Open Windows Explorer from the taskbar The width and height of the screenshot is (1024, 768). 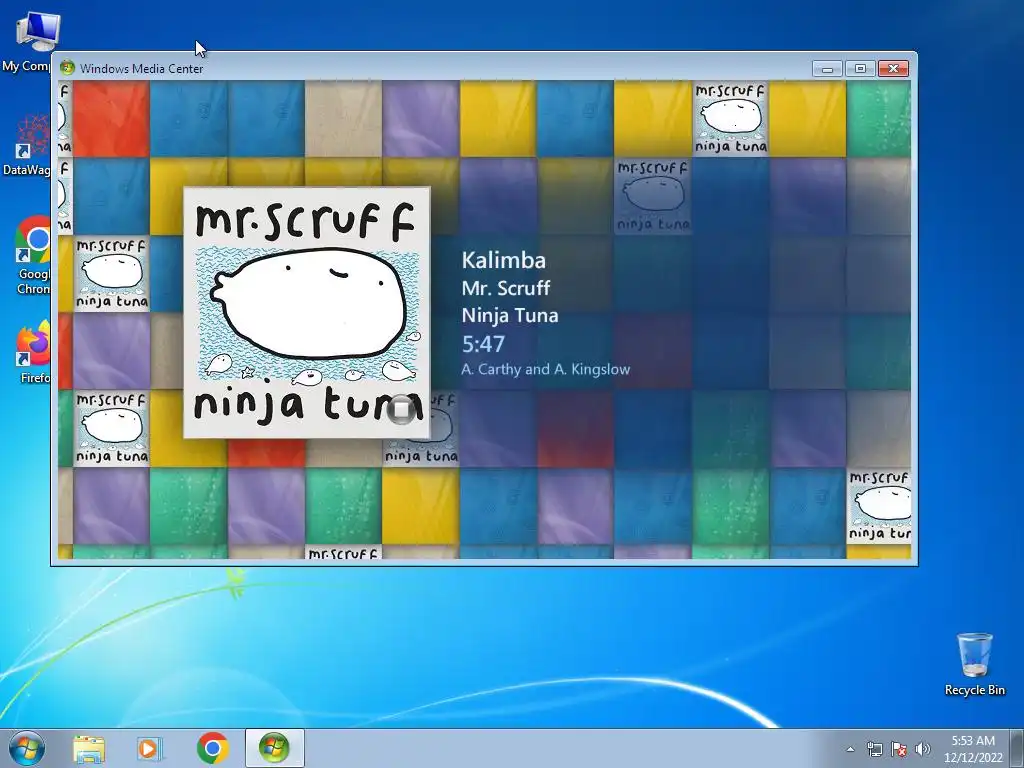tap(89, 748)
